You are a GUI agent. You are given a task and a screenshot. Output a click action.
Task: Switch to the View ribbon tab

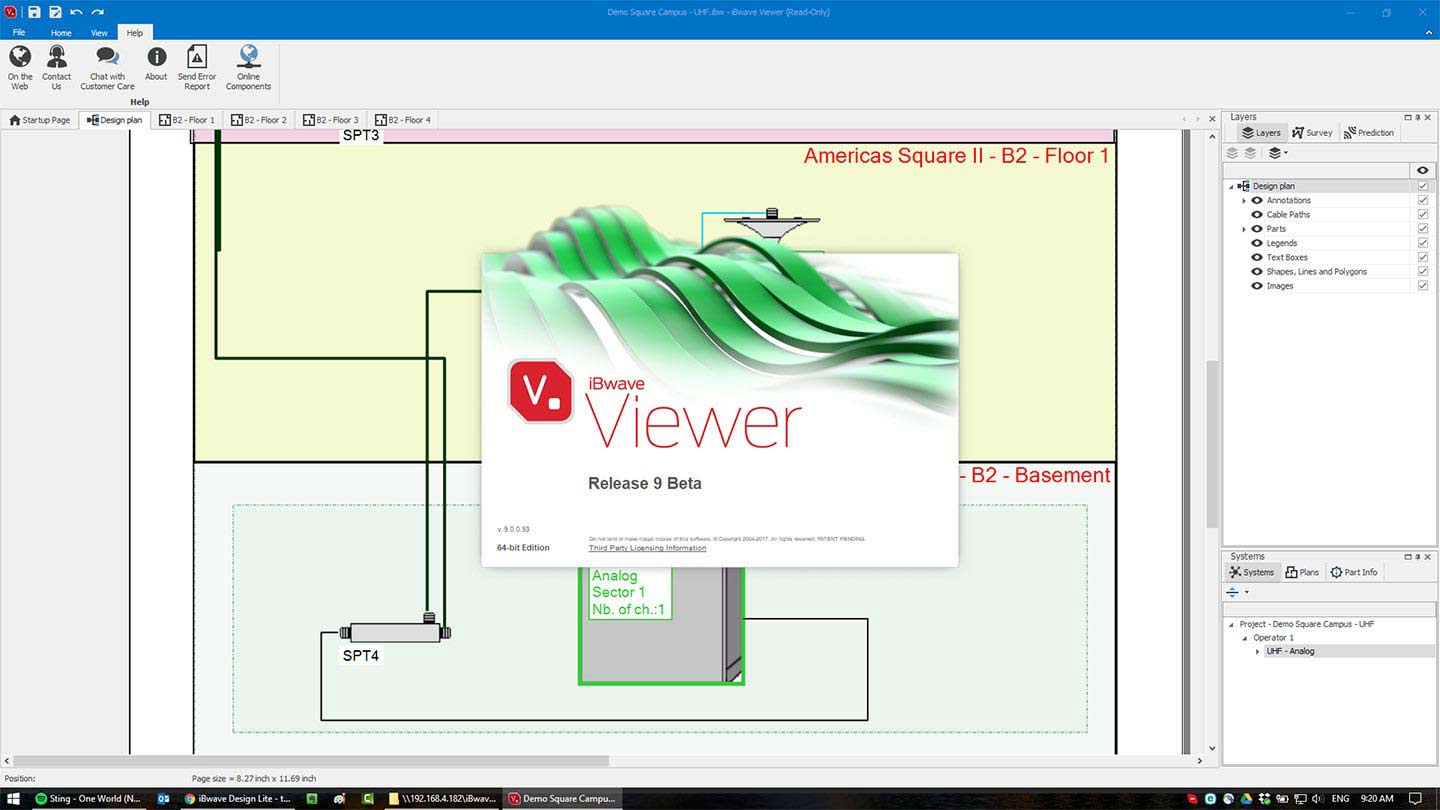99,33
